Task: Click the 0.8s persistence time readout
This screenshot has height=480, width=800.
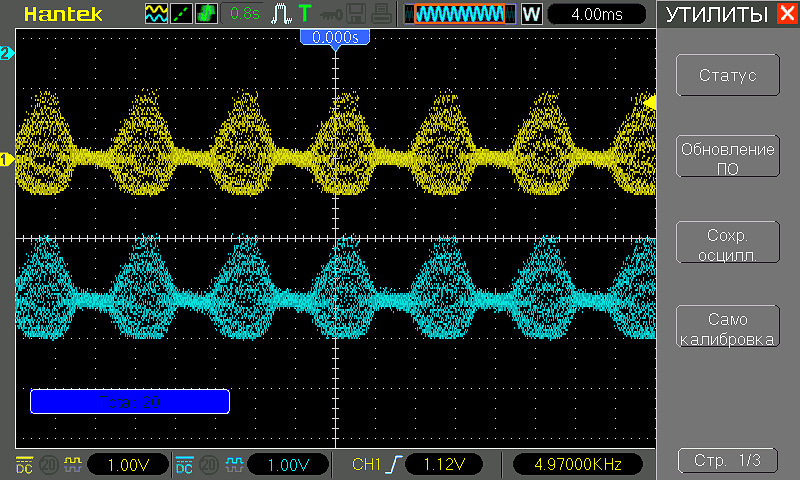Action: 244,14
